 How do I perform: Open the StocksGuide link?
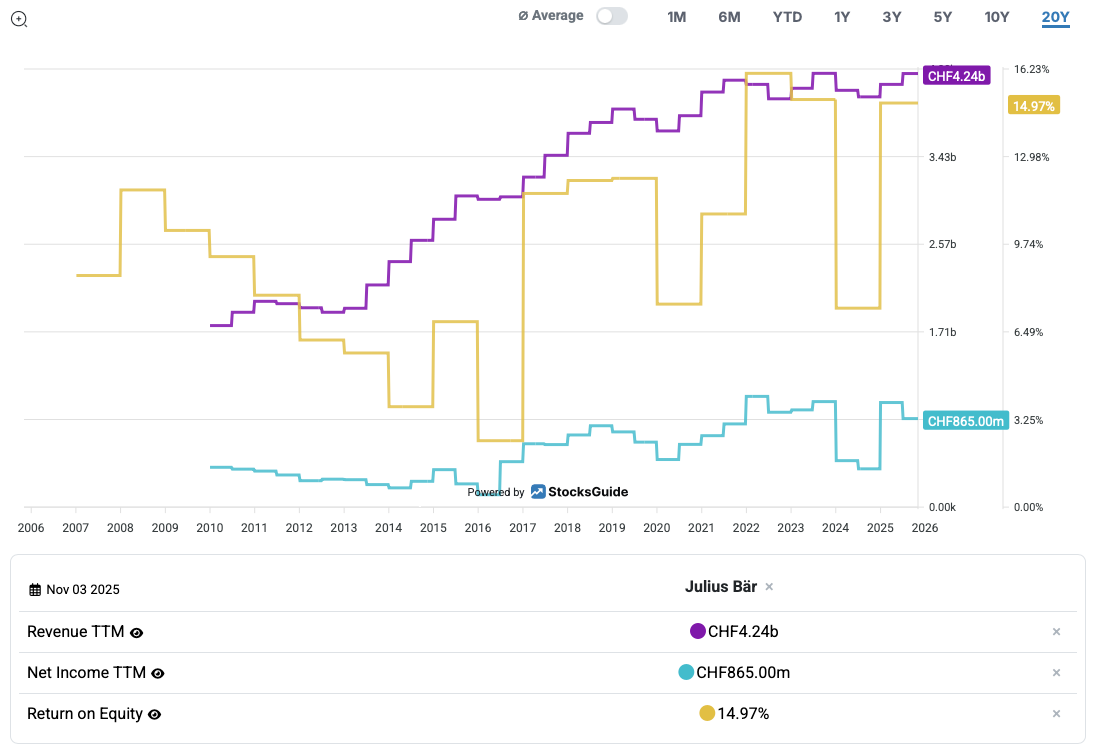click(x=580, y=492)
